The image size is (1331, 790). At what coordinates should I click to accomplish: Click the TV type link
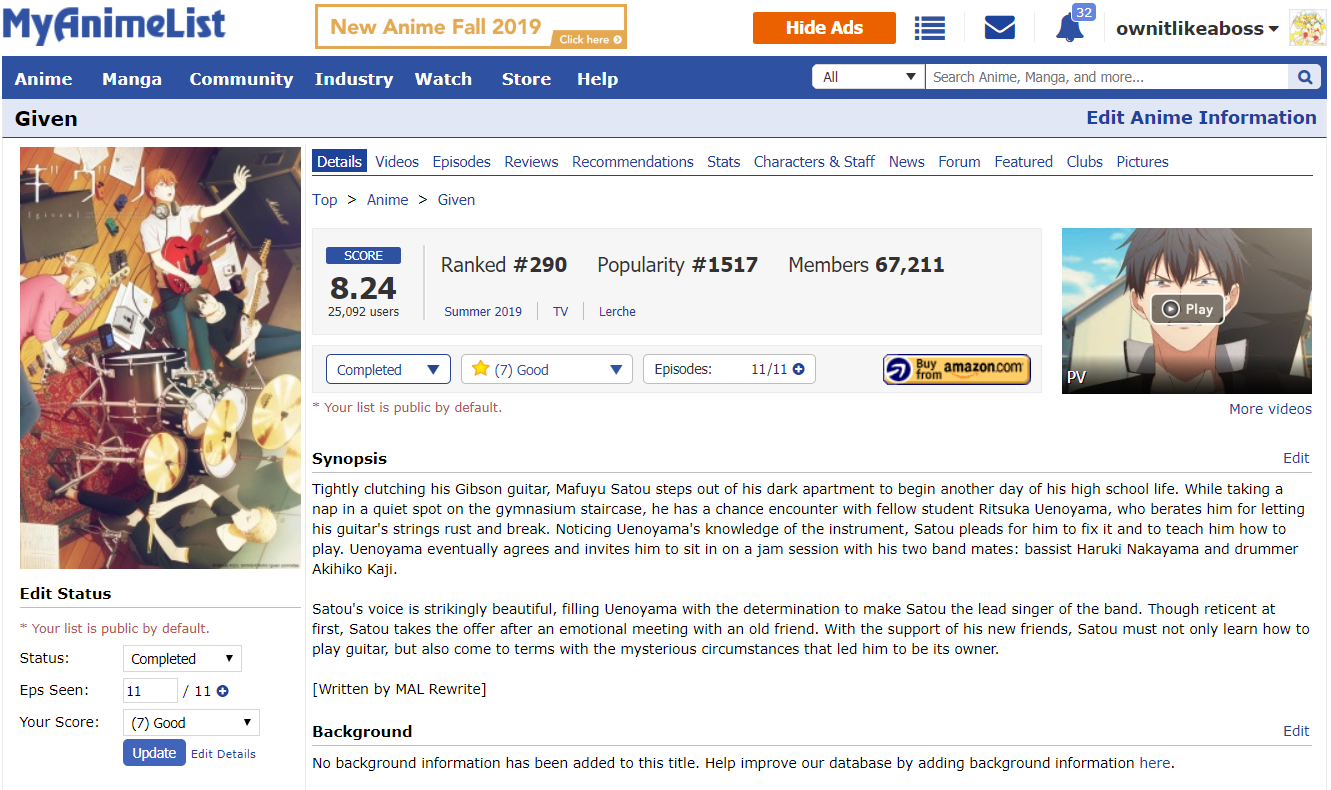[x=560, y=312]
